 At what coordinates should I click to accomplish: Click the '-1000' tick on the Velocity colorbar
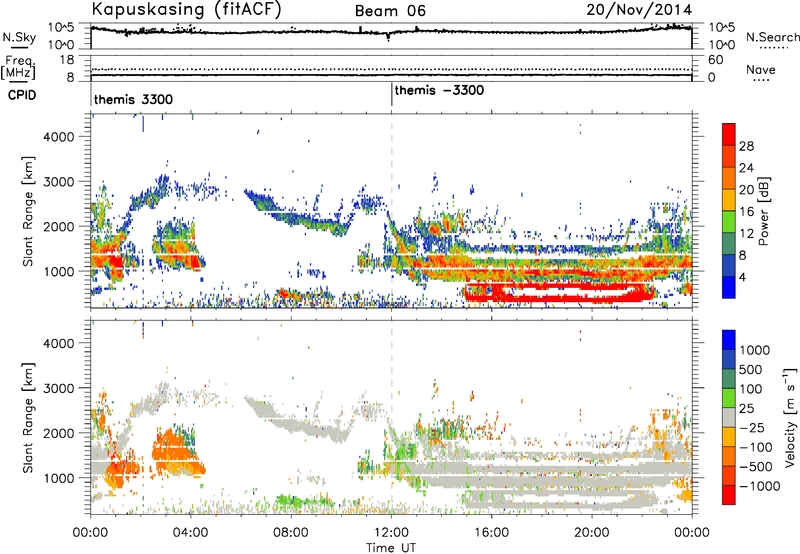coord(759,486)
